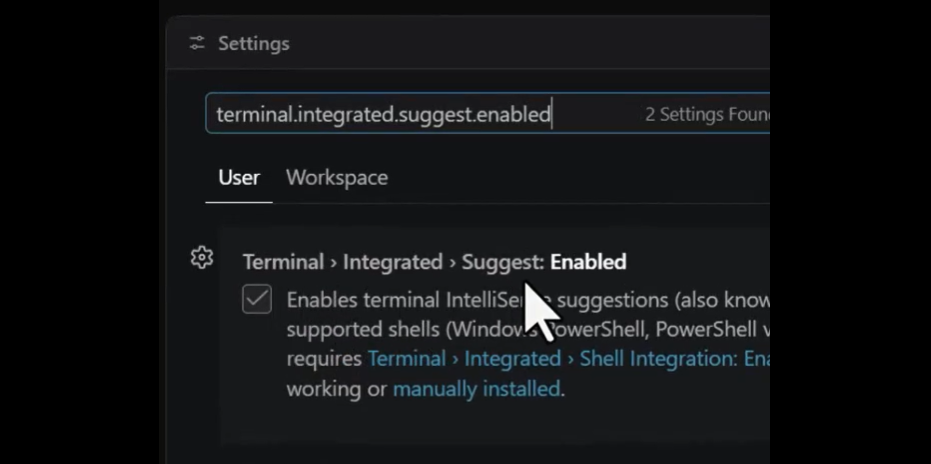Viewport: 931px width, 464px height.
Task: Follow the "manually installed" link
Action: click(x=476, y=389)
